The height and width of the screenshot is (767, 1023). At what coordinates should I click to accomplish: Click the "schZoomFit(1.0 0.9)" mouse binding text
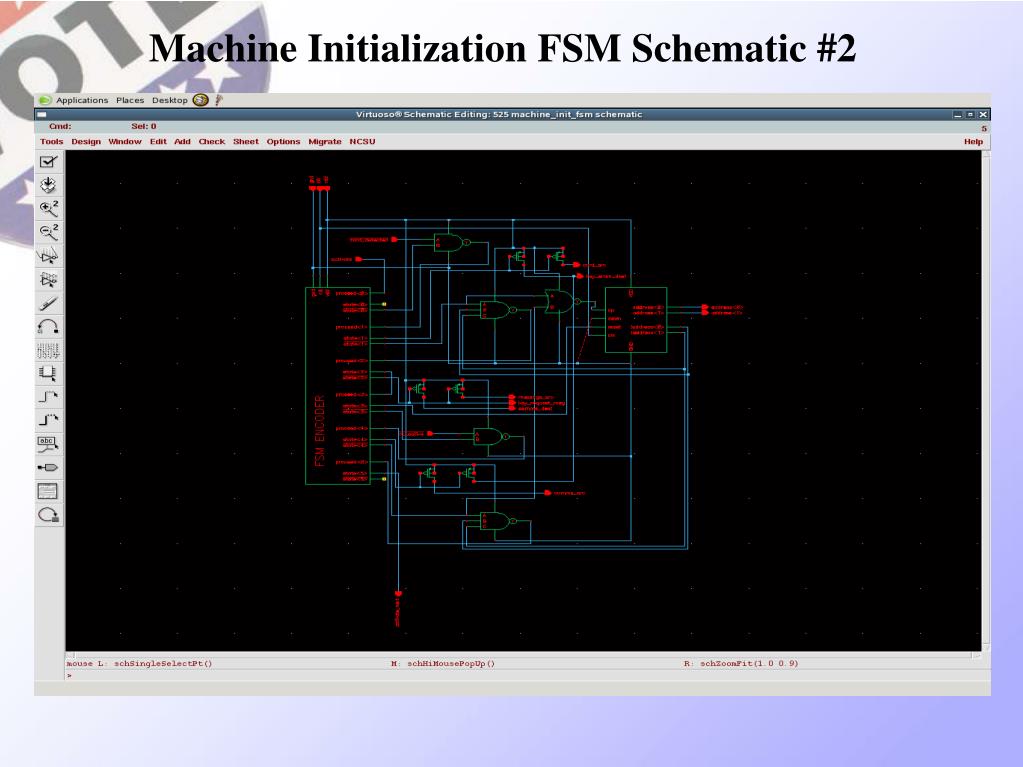click(x=749, y=664)
